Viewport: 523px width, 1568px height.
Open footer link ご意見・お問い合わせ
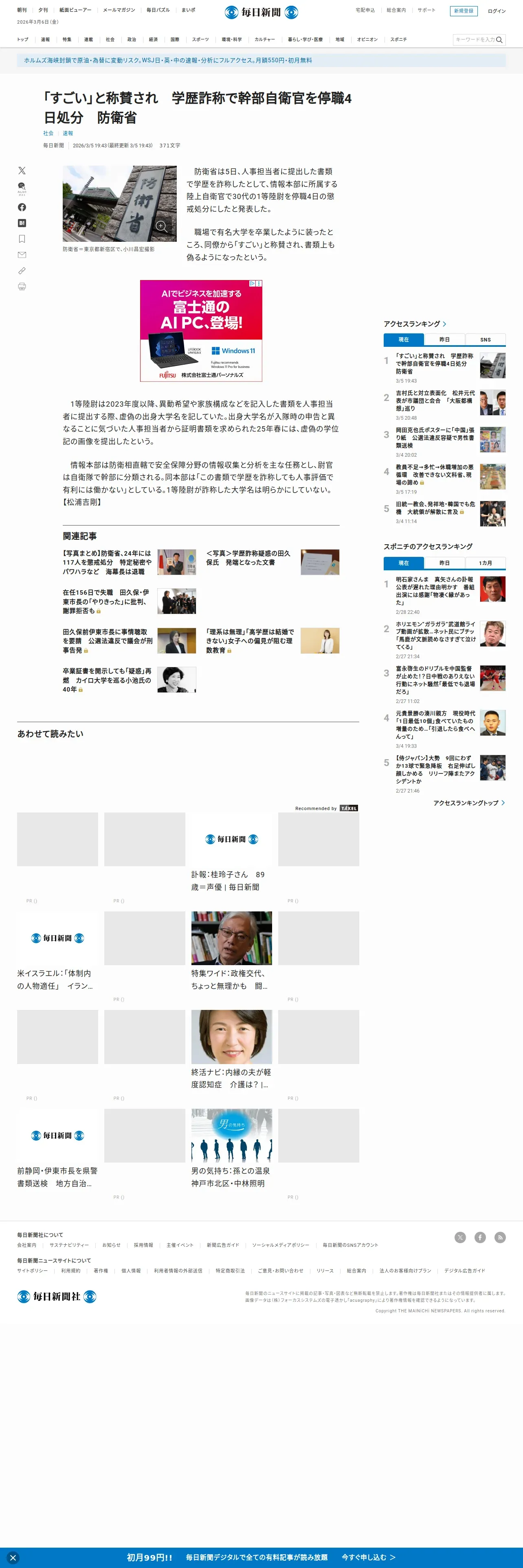280,1270
